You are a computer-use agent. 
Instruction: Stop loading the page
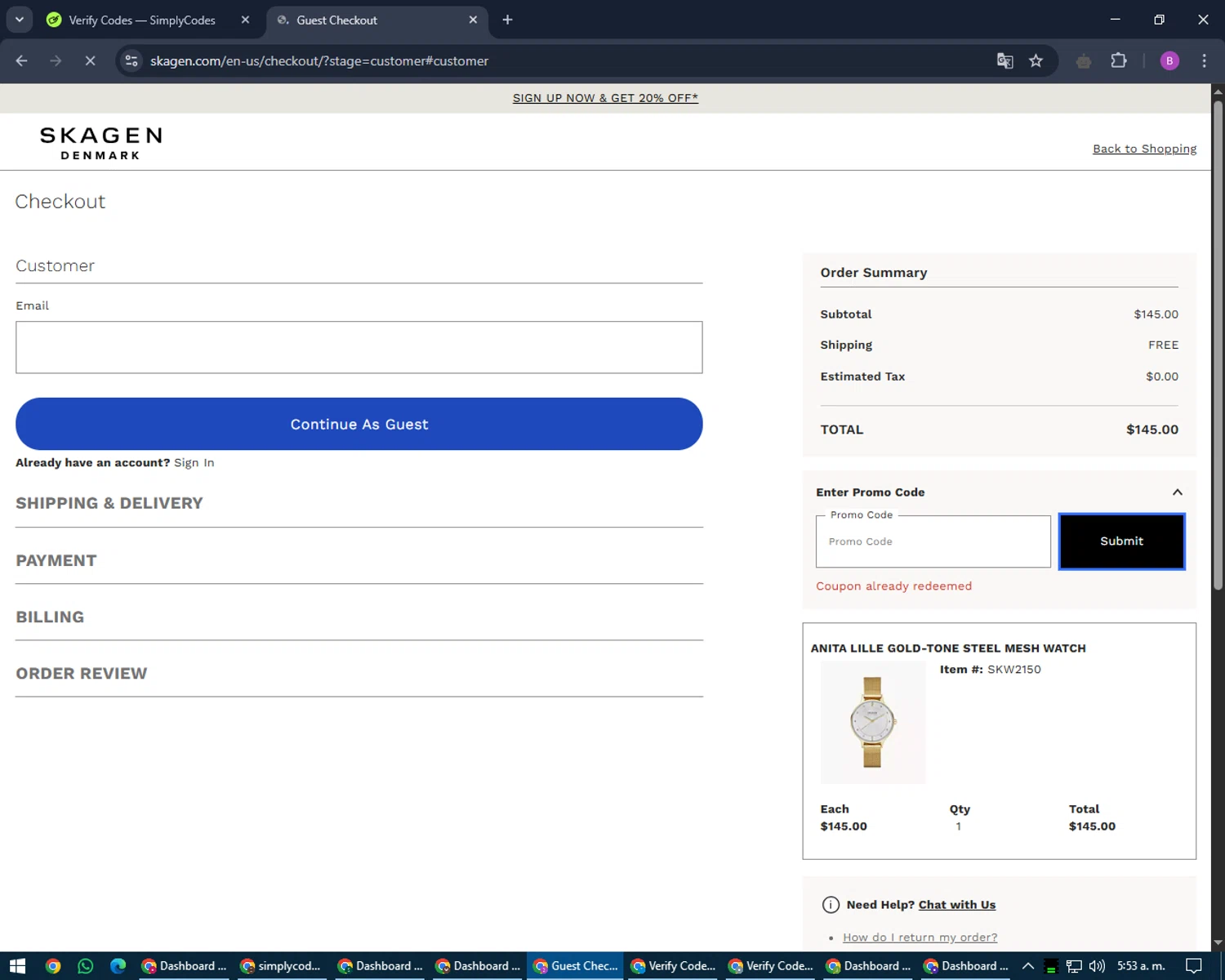coord(90,61)
